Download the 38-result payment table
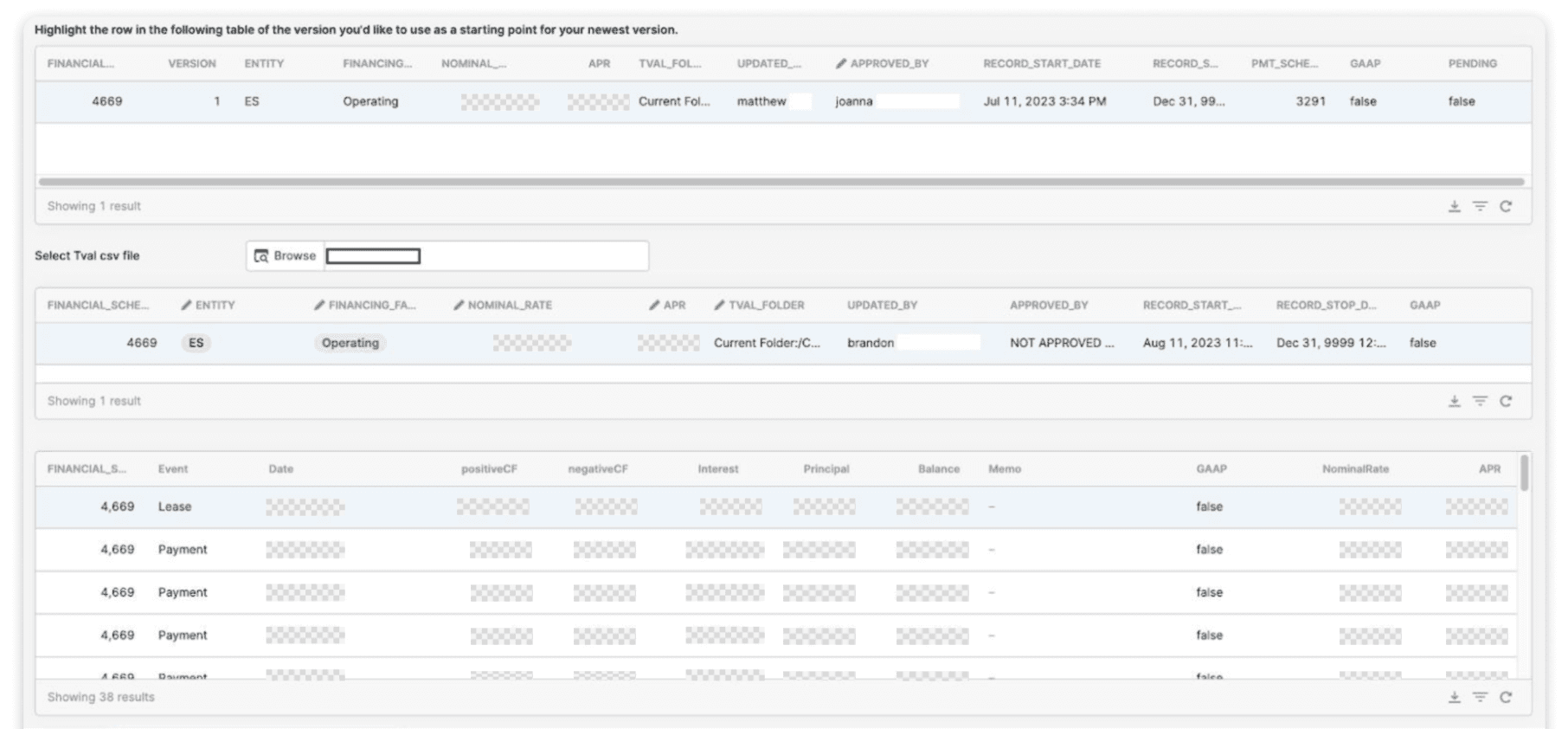 1454,697
